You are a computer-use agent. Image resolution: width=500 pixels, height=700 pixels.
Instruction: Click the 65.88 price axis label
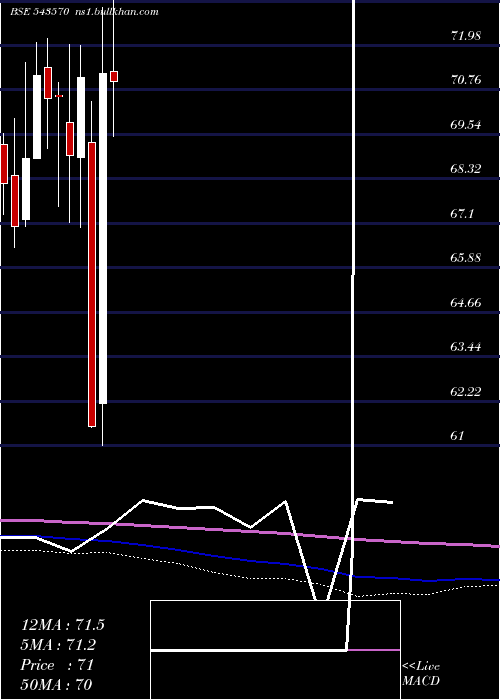466,258
